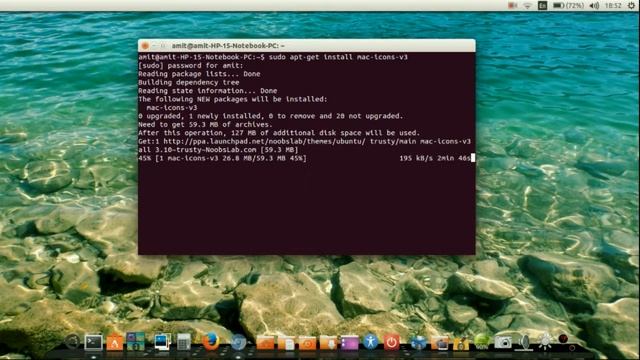Open the 'En' keyboard layout indicator
This screenshot has height=360, width=640.
[x=542, y=5]
